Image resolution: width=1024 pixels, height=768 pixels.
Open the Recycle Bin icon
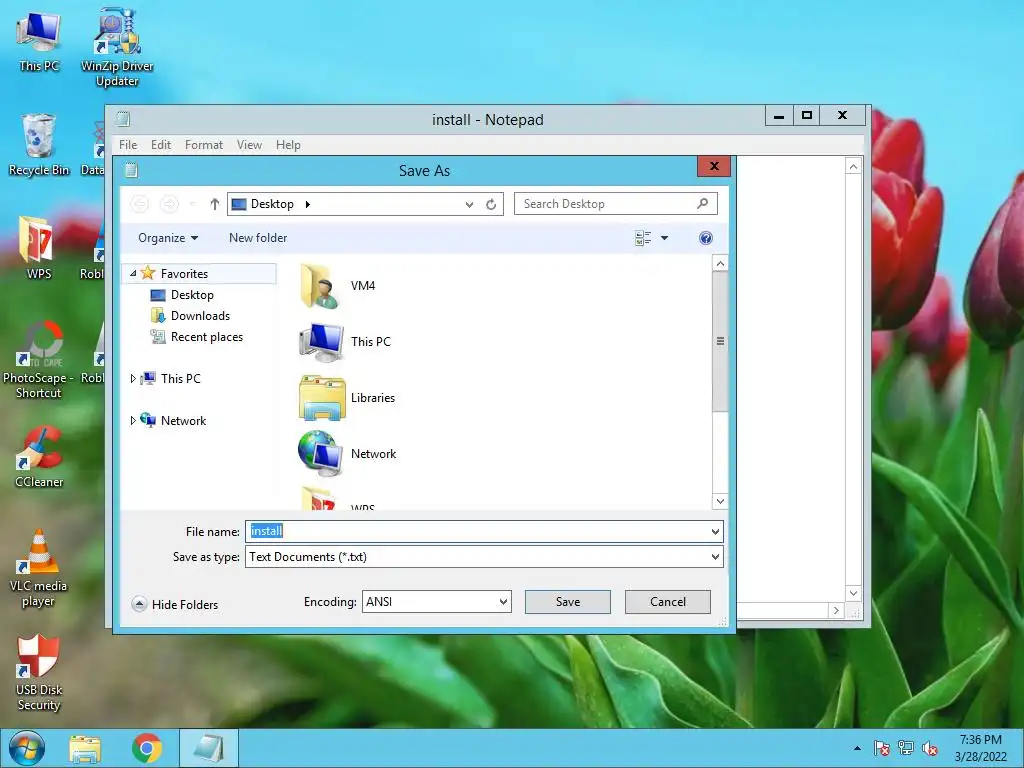coord(39,144)
